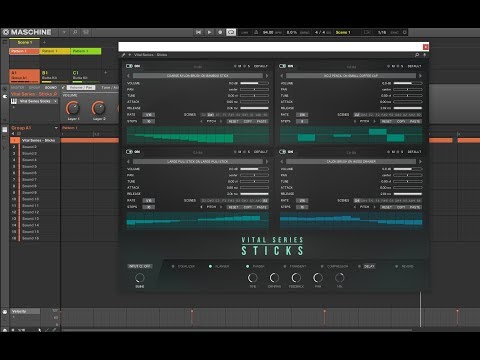
Task: Go to next sample in layer one
Action: coord(267,76)
